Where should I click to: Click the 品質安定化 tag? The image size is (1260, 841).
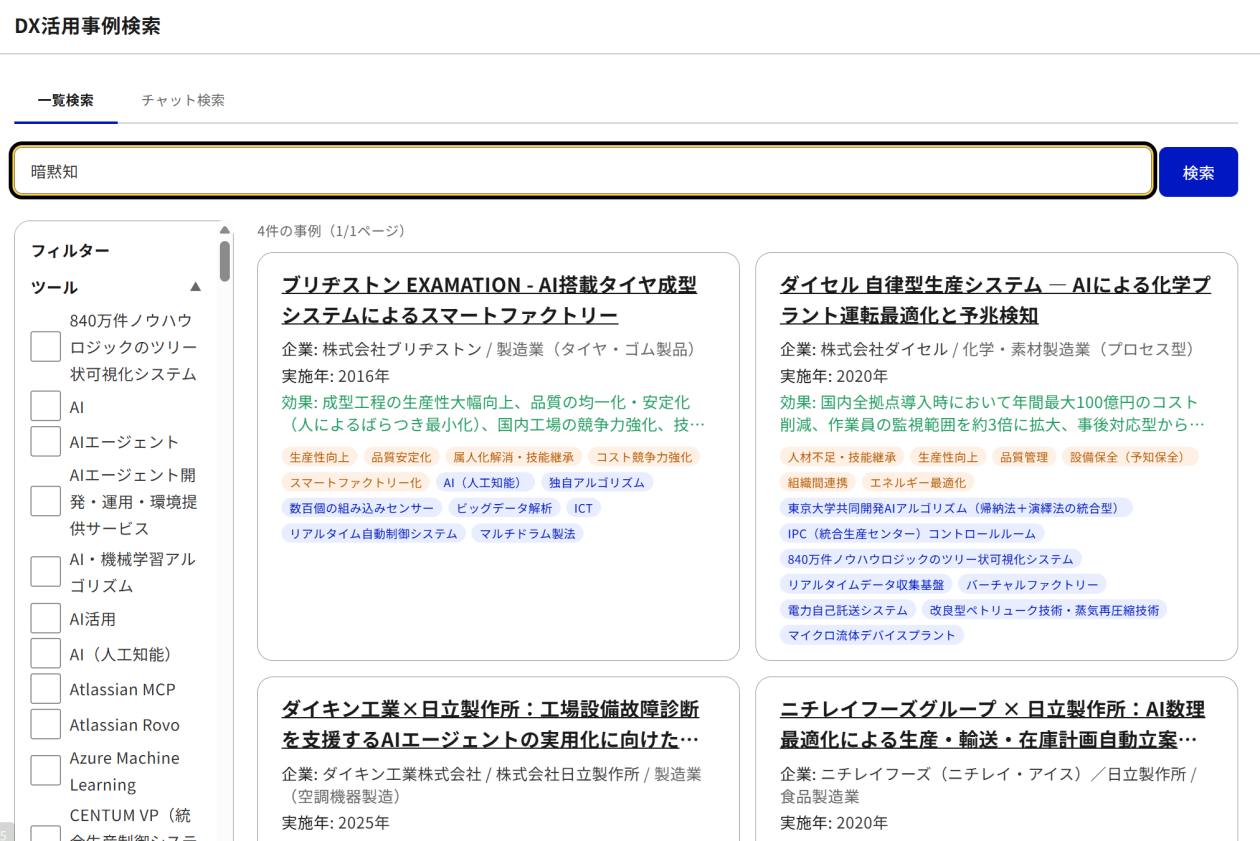point(401,457)
